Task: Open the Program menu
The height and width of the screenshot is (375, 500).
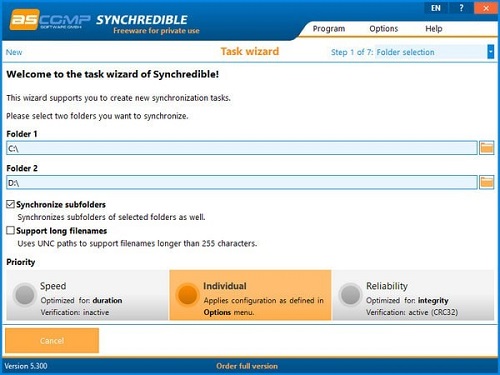Action: [x=329, y=29]
